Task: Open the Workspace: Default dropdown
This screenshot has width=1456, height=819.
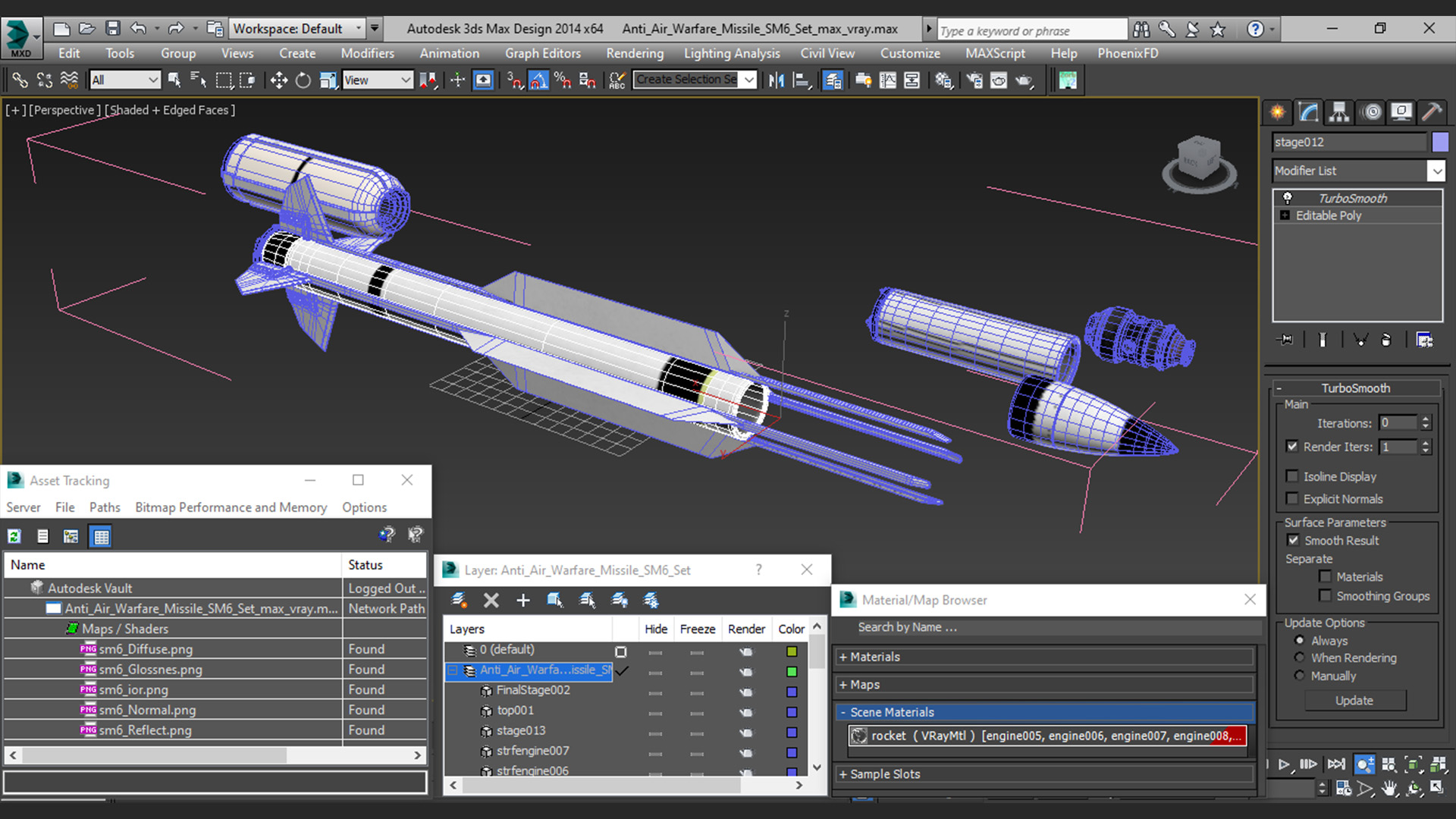Action: pyautogui.click(x=297, y=29)
